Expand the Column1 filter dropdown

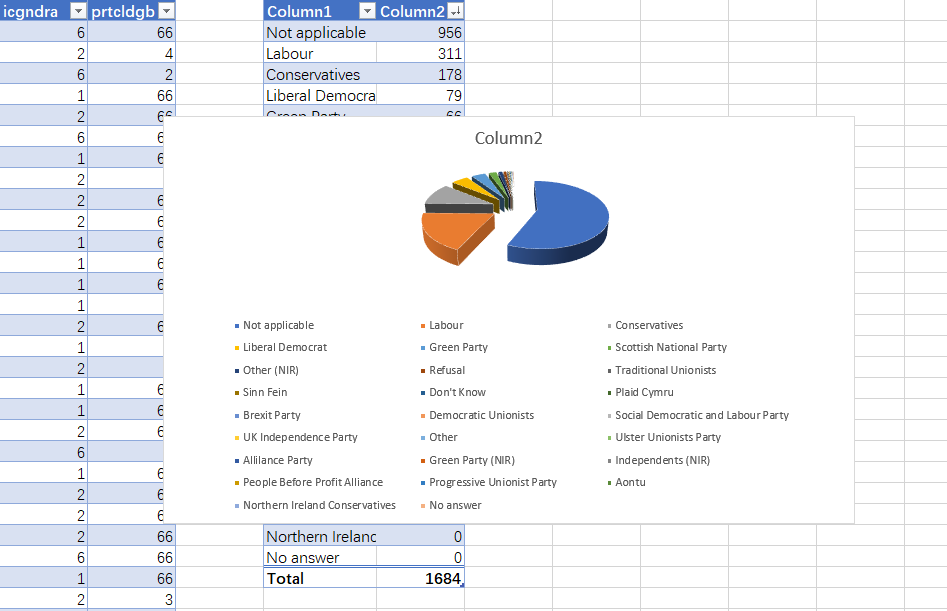pos(367,11)
